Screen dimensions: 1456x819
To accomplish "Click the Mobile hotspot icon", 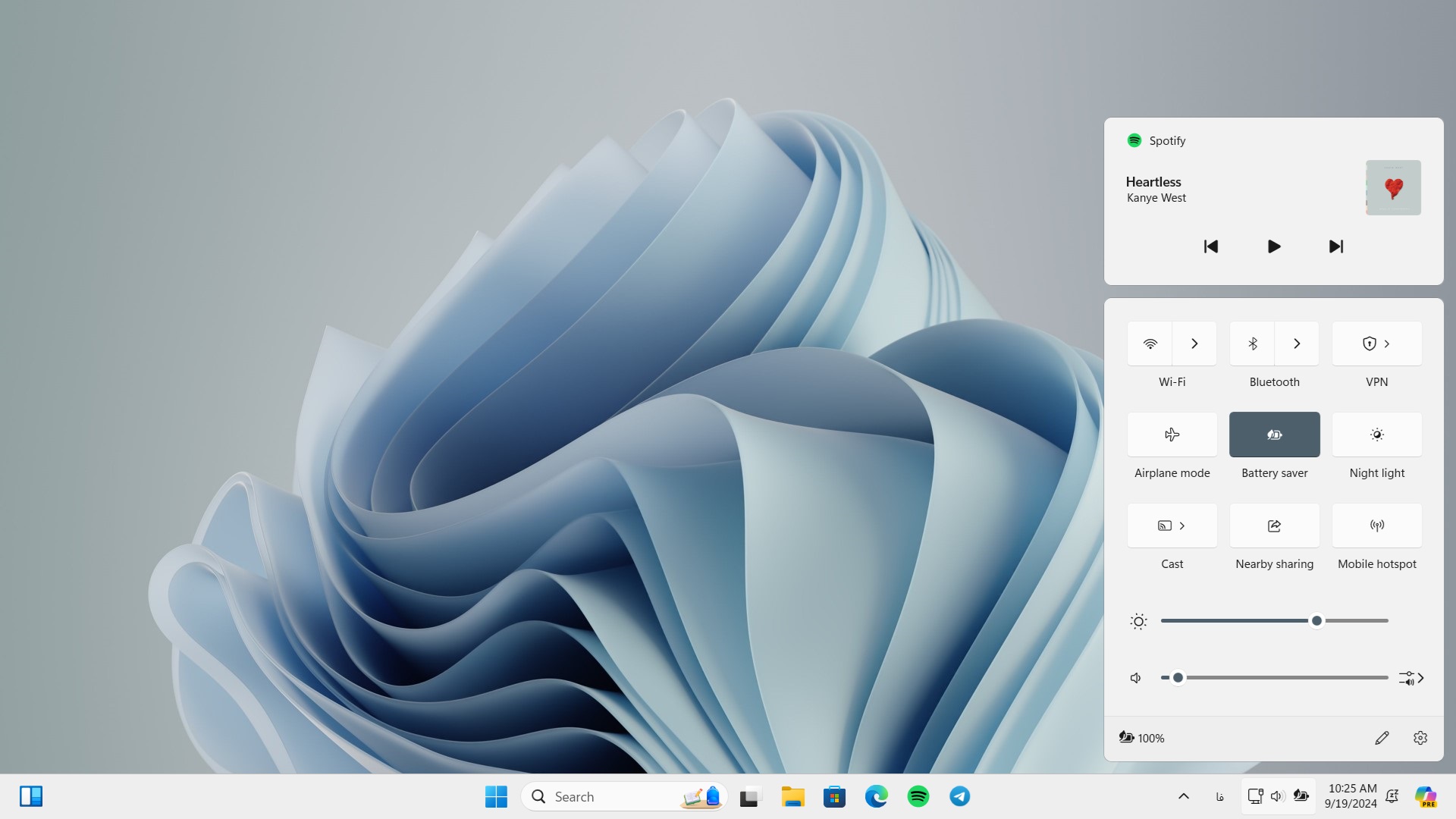I will 1377,525.
